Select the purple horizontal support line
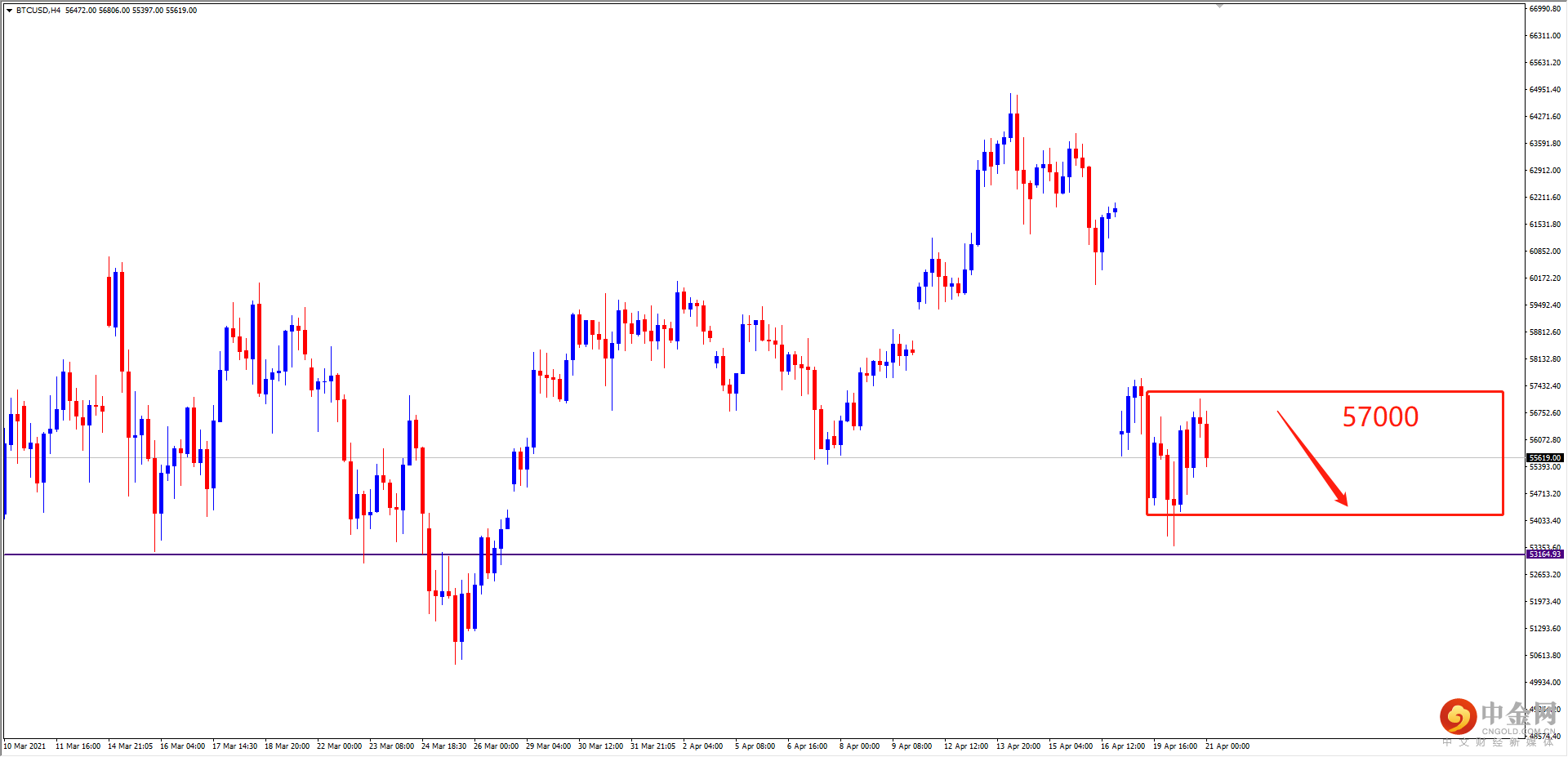 [764, 554]
